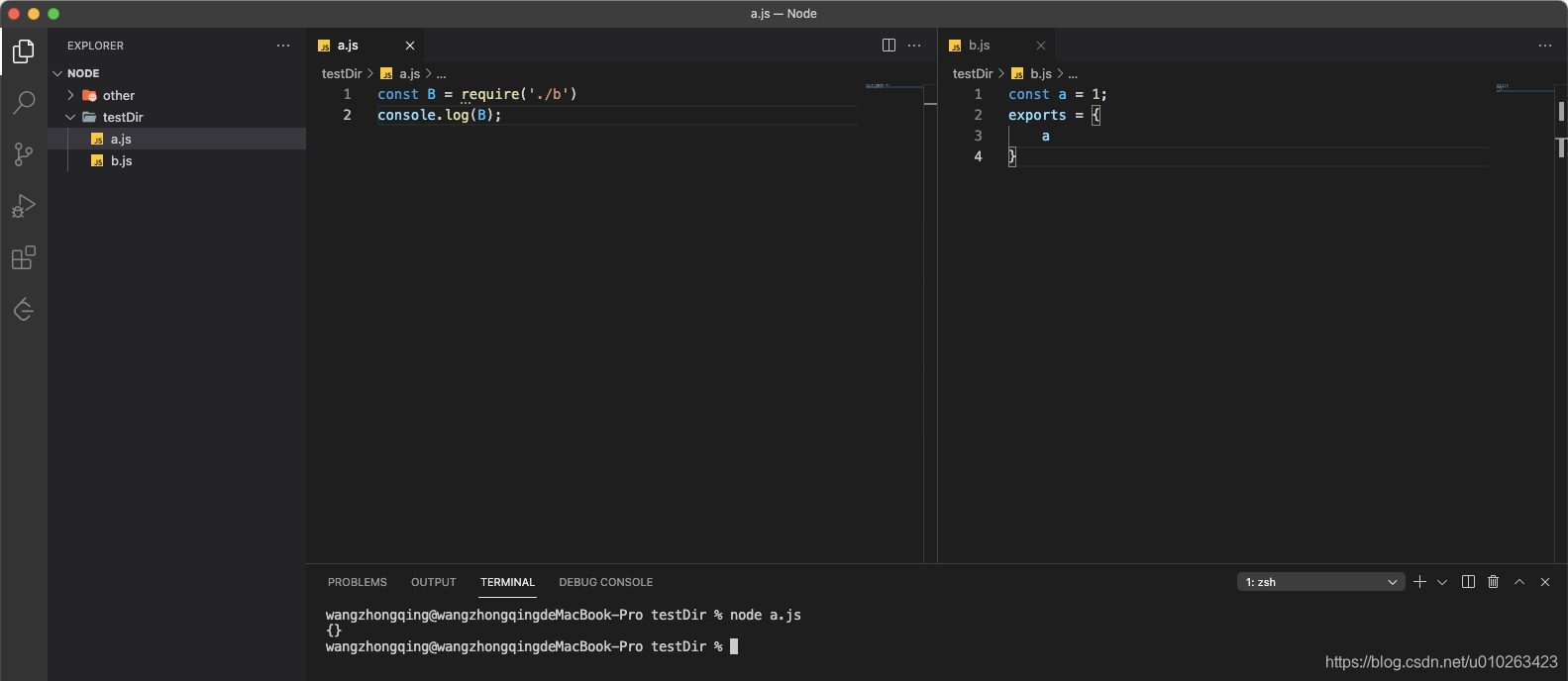
Task: Click the macOS yellow minimize window button
Action: click(x=34, y=14)
